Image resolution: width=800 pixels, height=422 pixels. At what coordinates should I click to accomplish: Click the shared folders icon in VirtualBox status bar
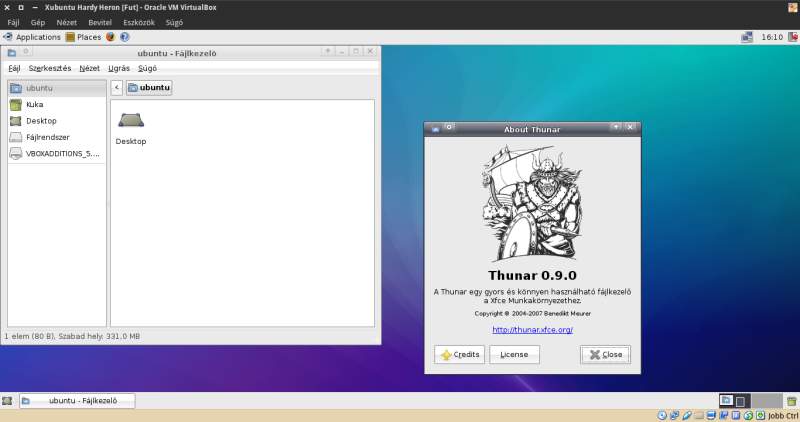(x=699, y=416)
